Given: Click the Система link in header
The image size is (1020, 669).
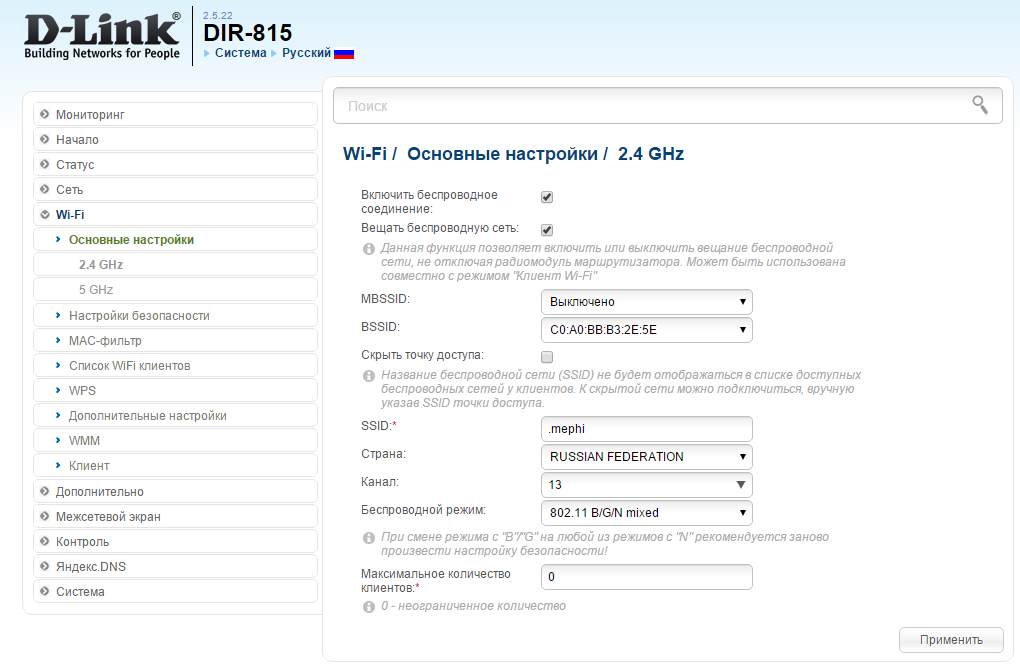Looking at the screenshot, I should pos(240,53).
